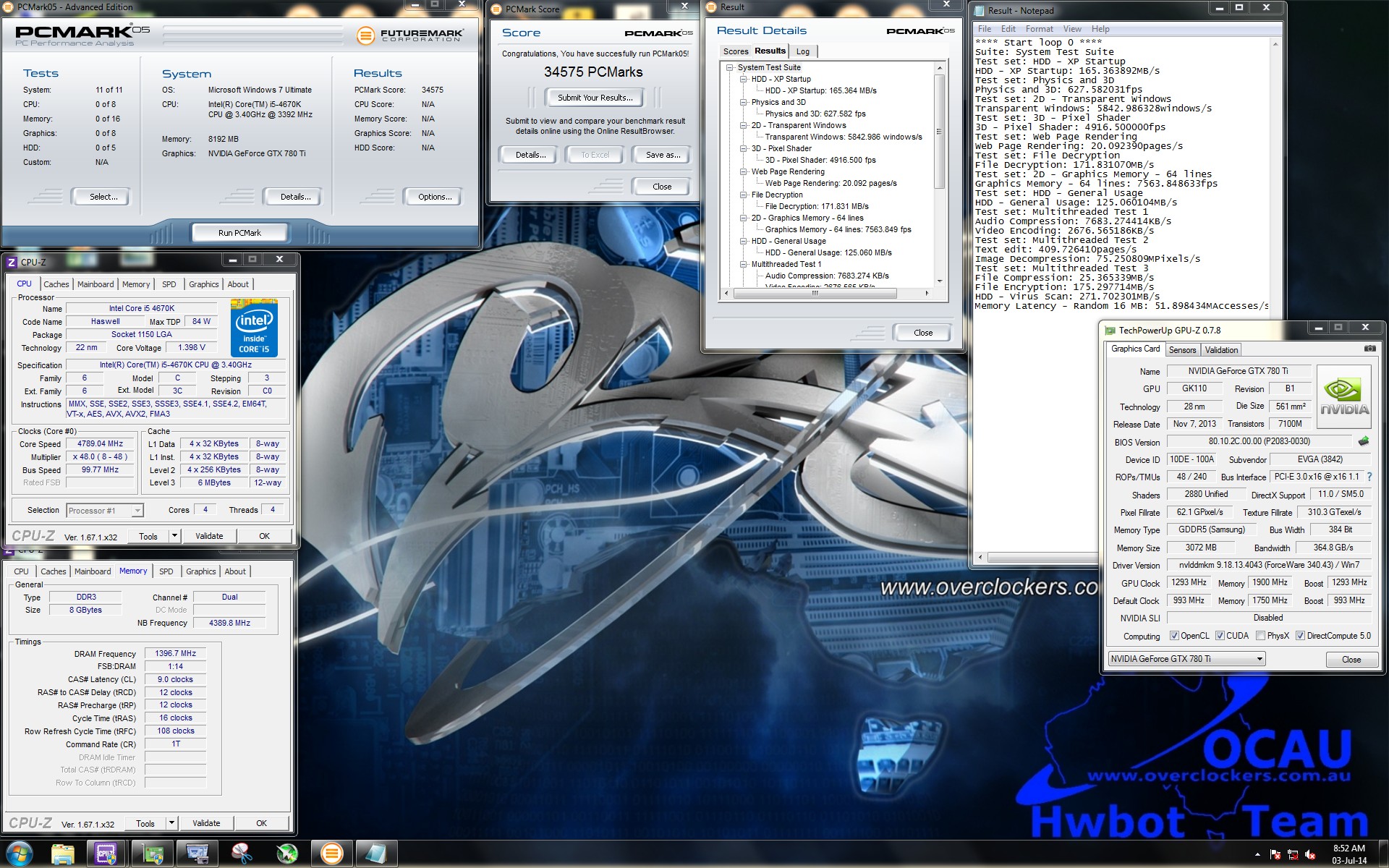Click the network tray icon
Image resolution: width=1389 pixels, height=868 pixels.
1293,854
